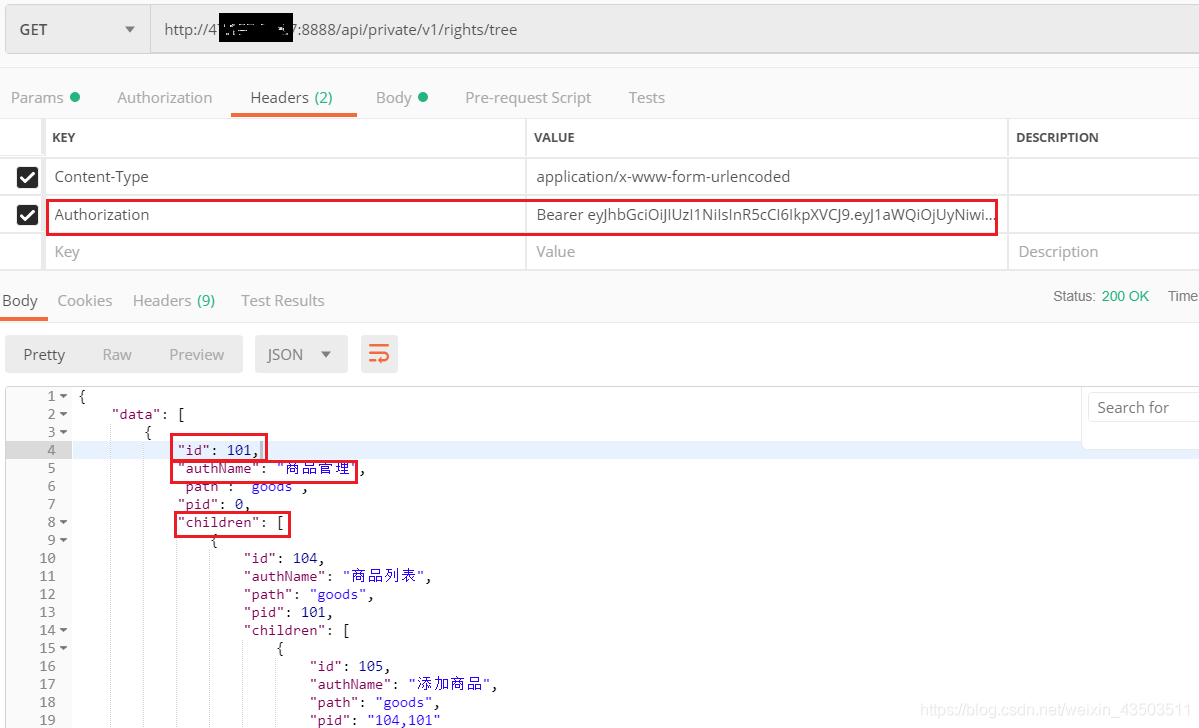
Task: Switch to Raw view
Action: tap(117, 354)
